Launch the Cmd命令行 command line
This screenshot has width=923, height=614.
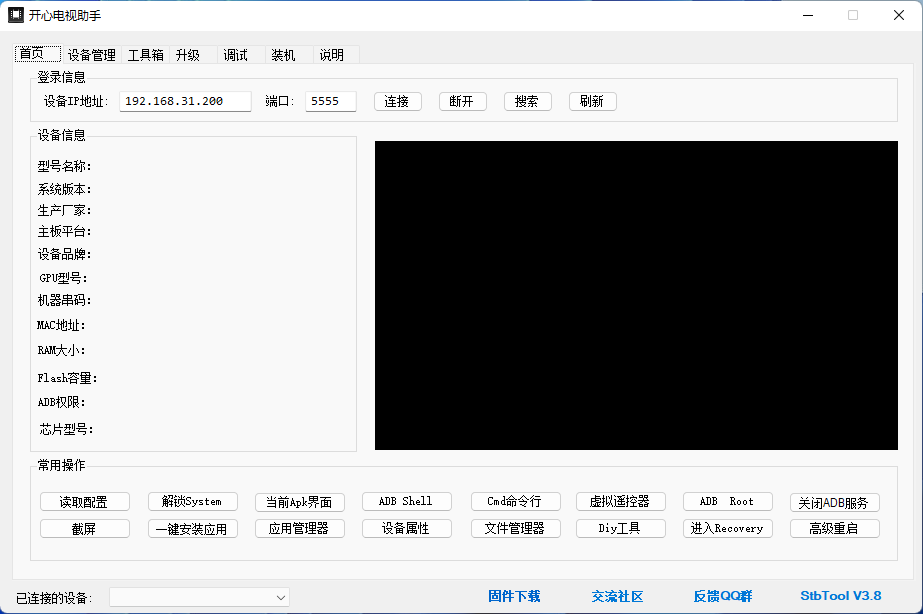(x=515, y=501)
